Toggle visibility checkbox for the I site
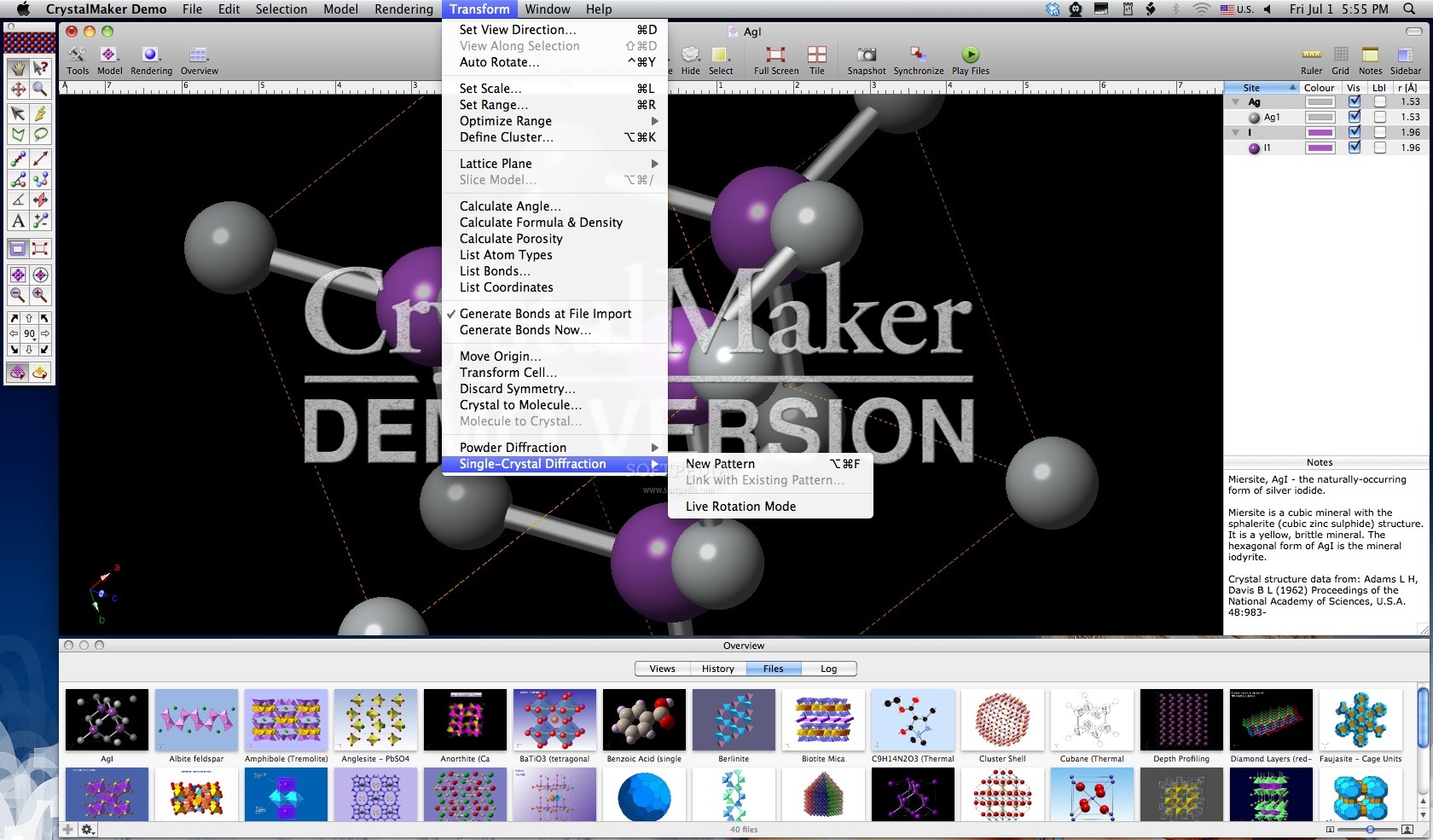The height and width of the screenshot is (840, 1433). 1355,132
